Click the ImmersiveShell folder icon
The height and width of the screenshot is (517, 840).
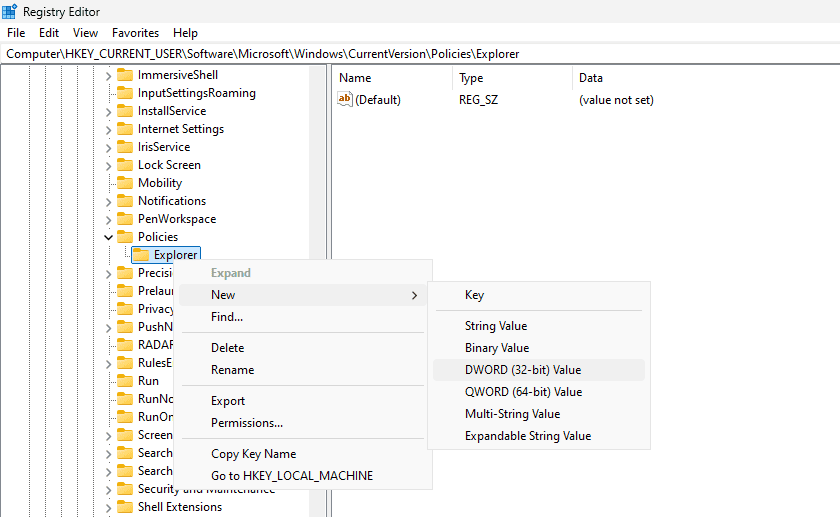coord(125,74)
